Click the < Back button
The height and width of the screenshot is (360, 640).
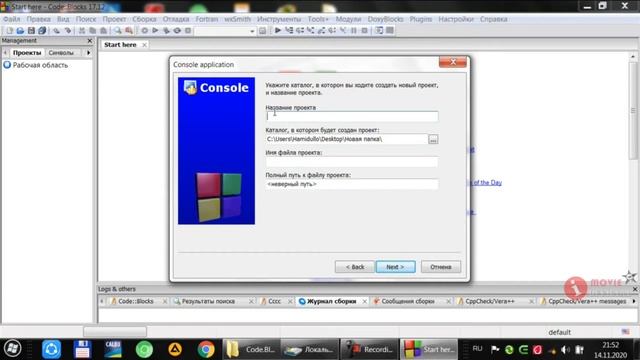354,267
